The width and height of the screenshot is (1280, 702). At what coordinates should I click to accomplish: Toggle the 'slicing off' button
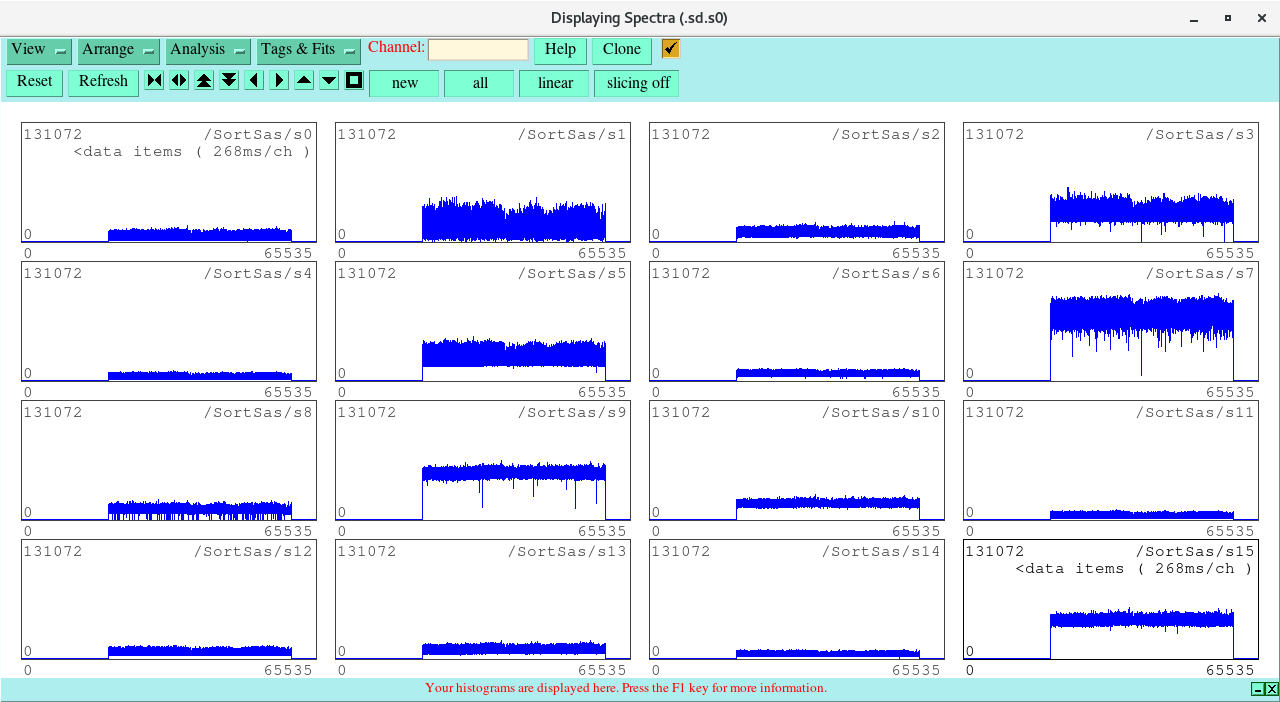pos(637,83)
